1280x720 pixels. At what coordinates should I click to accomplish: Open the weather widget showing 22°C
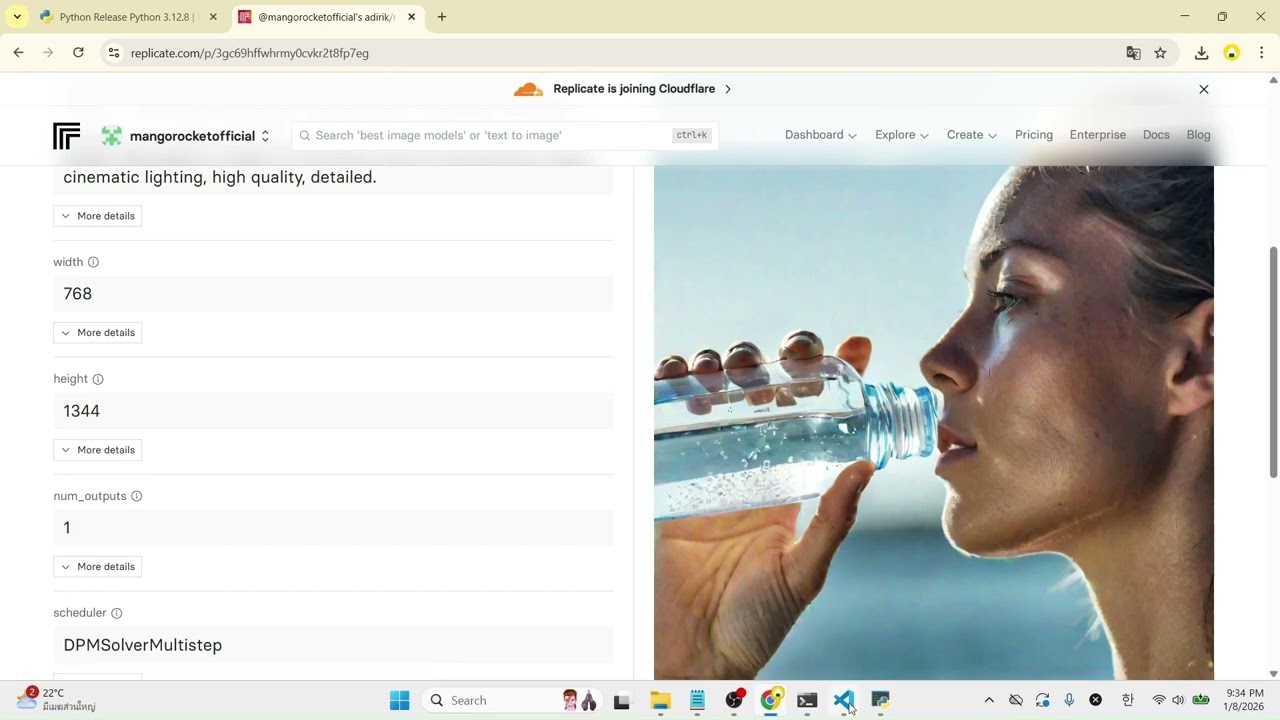pos(56,699)
